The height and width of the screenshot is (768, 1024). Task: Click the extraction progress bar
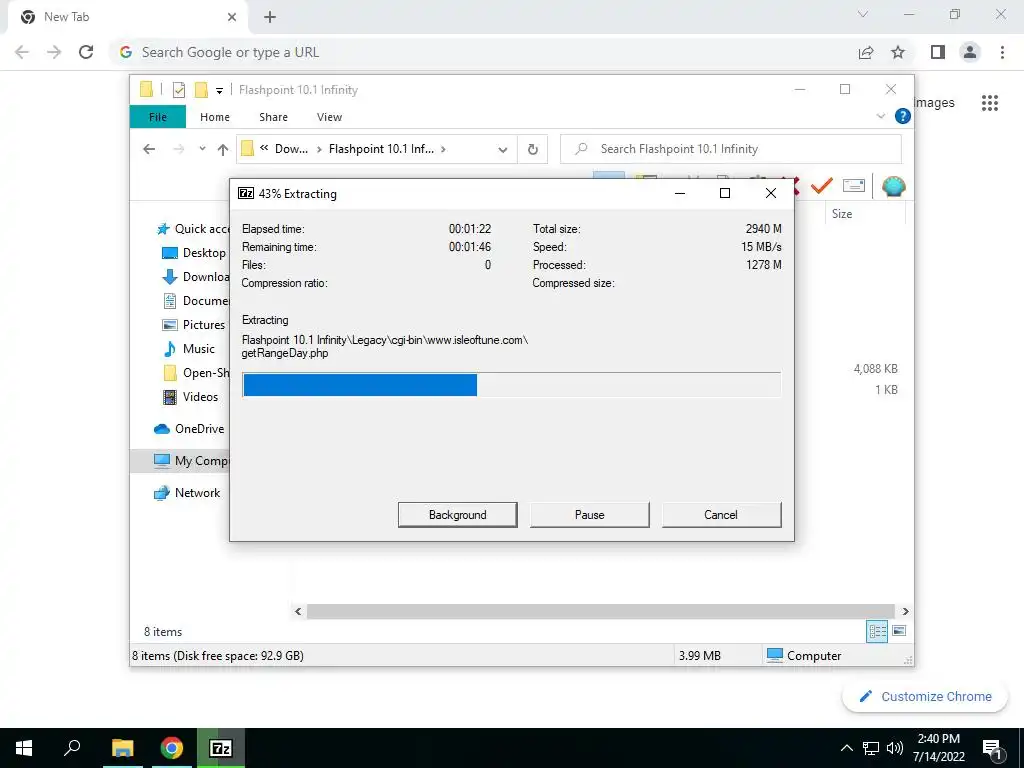[511, 385]
